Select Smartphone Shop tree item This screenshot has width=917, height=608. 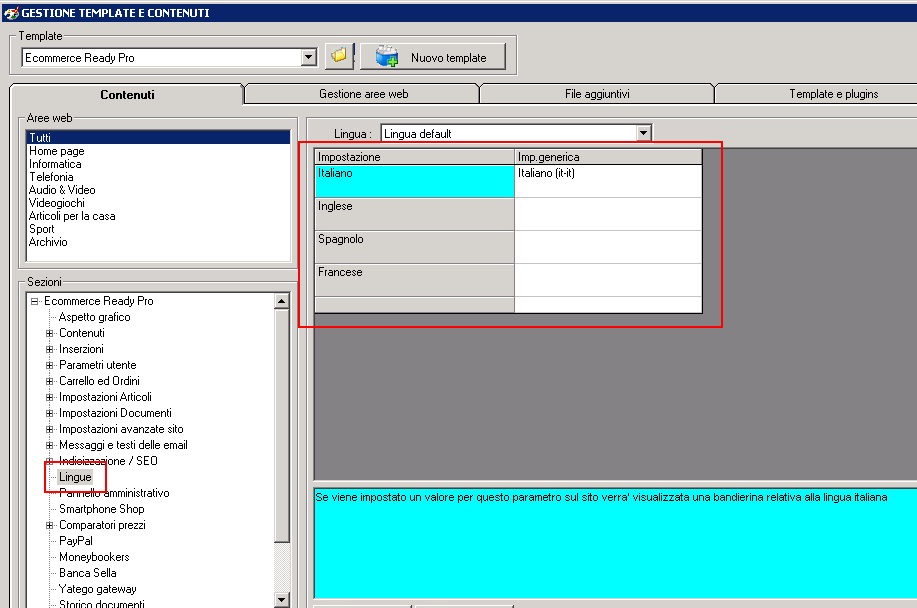tap(102, 509)
